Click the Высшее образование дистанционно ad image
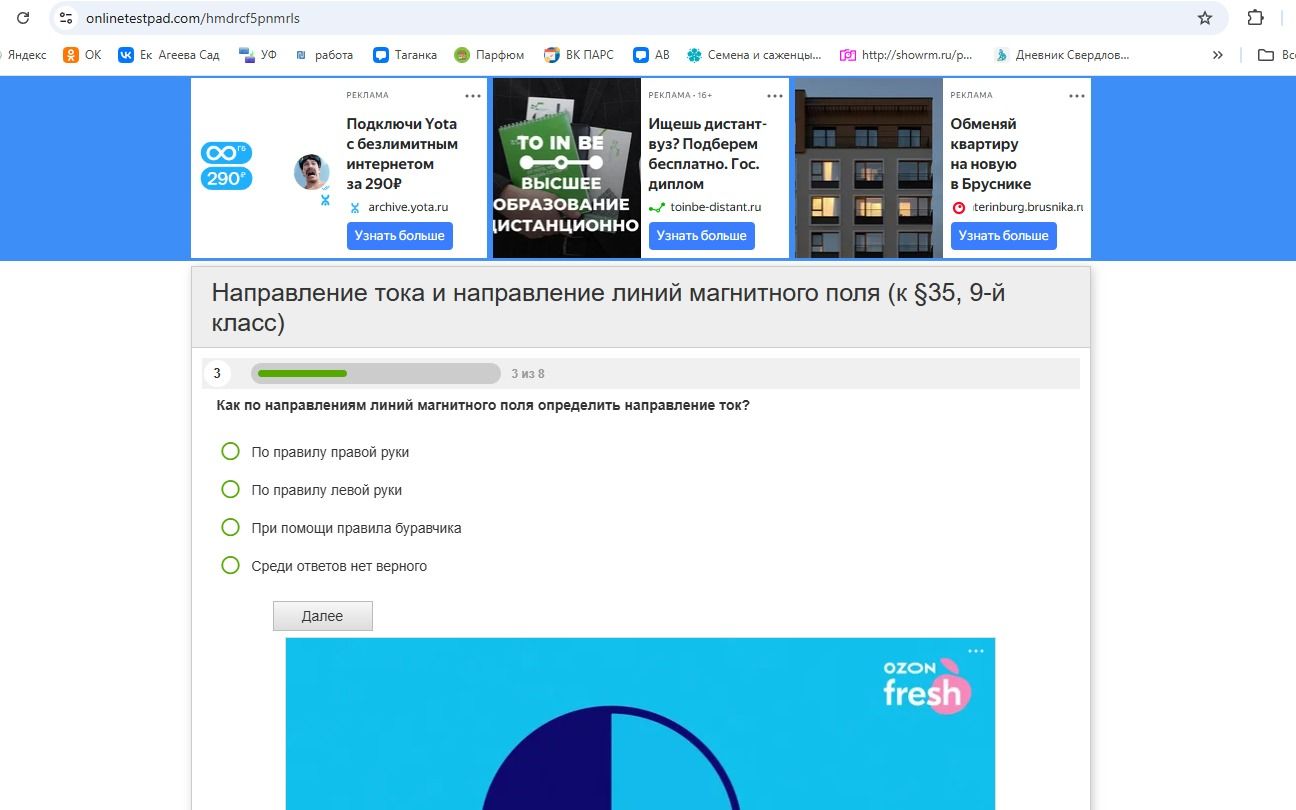Image resolution: width=1296 pixels, height=810 pixels. coord(567,168)
